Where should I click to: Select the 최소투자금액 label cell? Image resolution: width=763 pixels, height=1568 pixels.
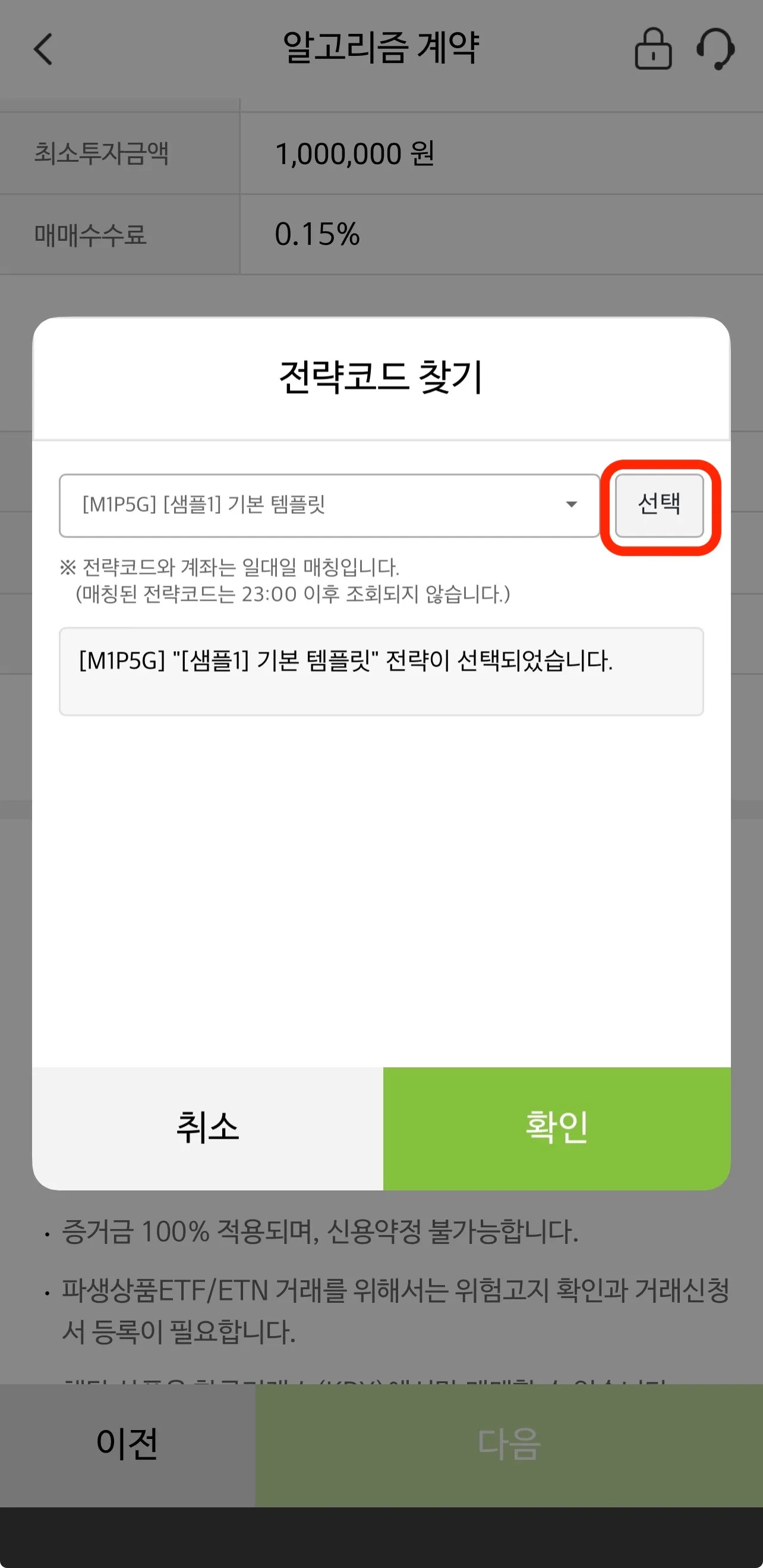(x=120, y=153)
